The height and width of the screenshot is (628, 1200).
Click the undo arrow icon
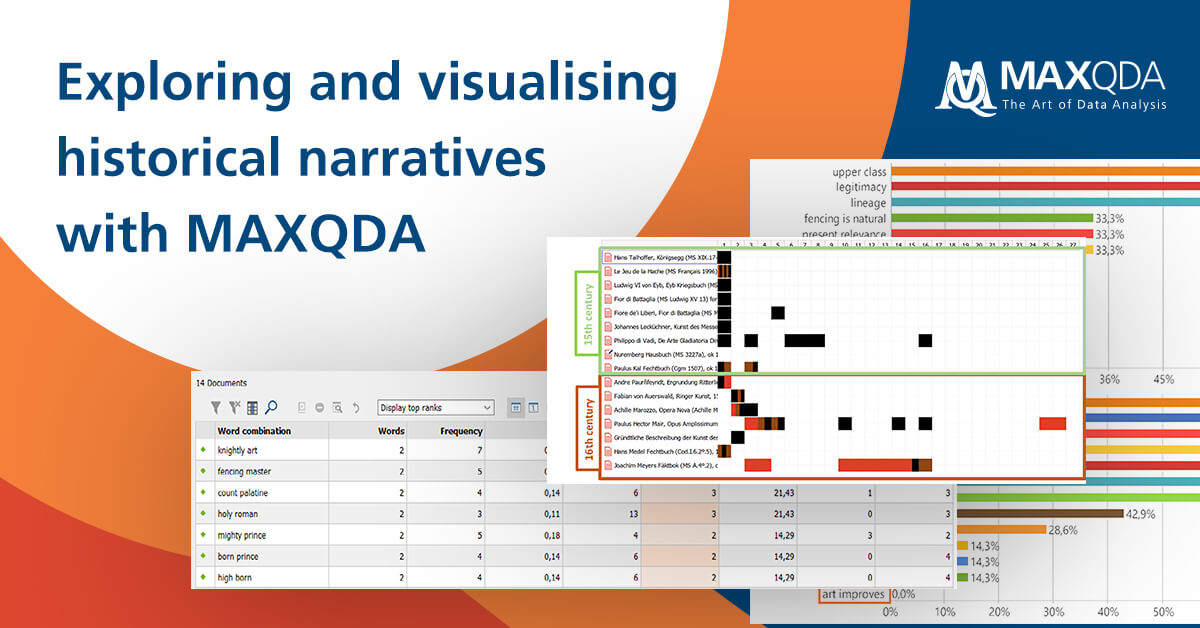356,407
